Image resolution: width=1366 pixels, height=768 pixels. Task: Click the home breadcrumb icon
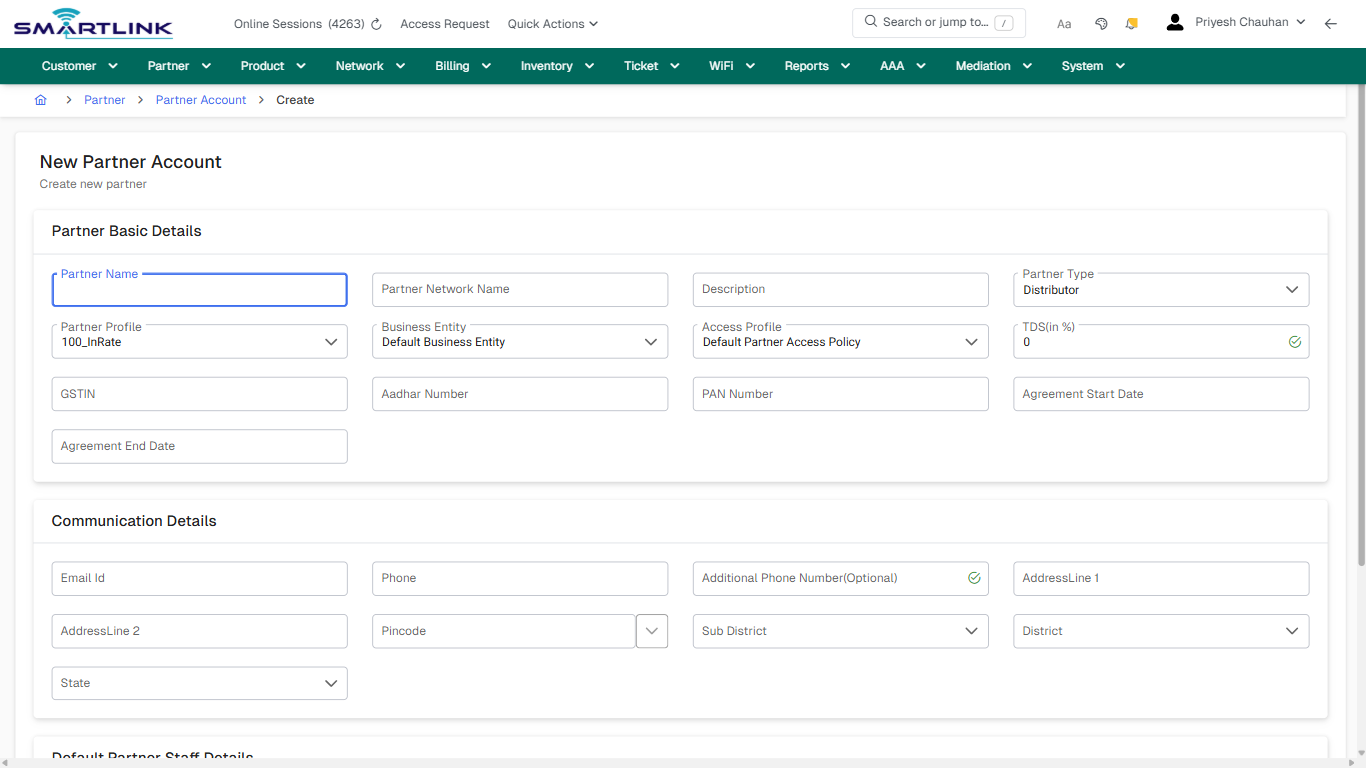[40, 100]
